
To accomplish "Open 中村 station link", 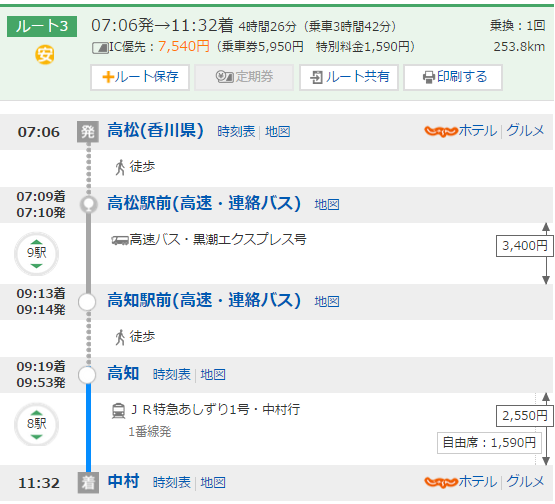I will [x=123, y=482].
